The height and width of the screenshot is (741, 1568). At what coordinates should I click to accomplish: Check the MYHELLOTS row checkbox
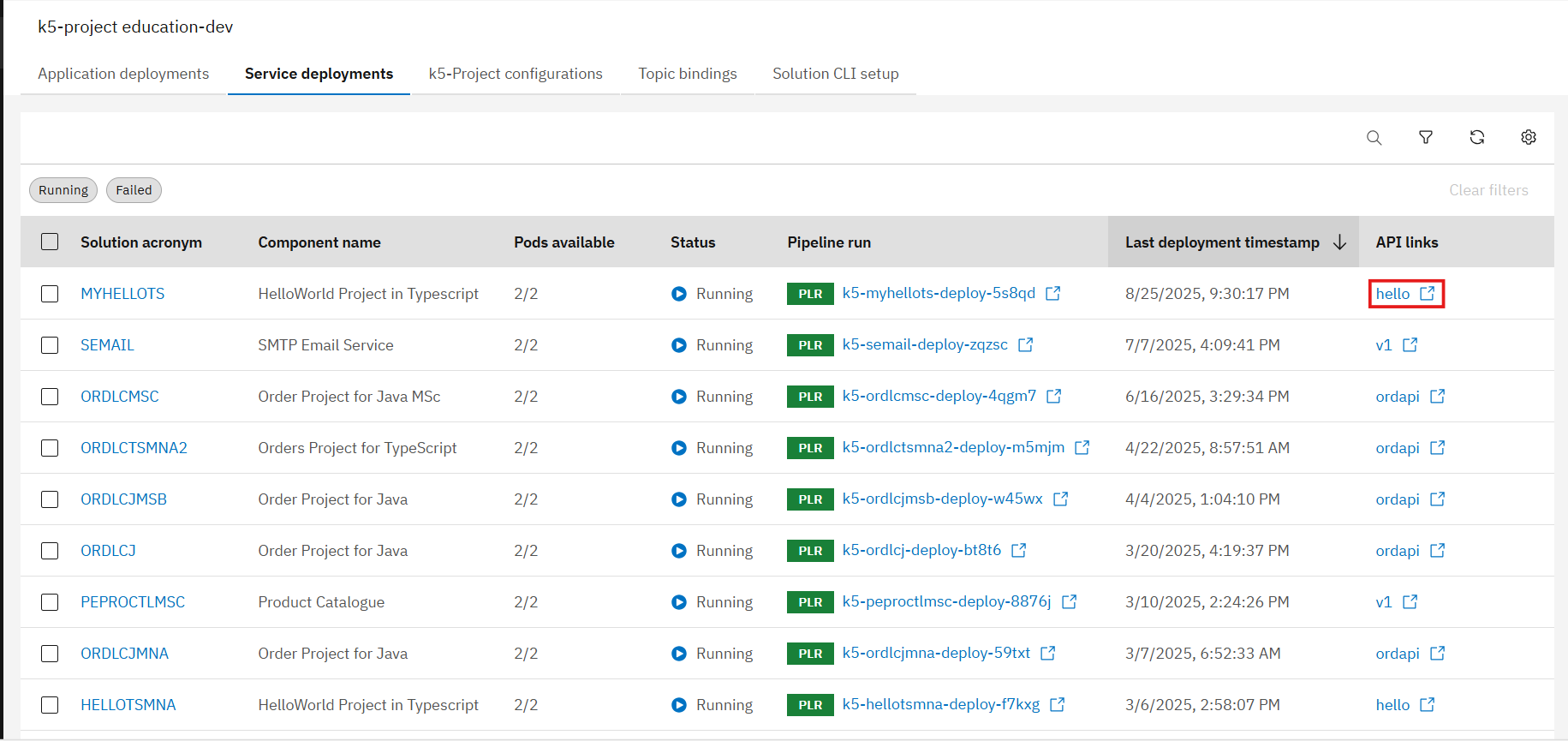[x=50, y=294]
